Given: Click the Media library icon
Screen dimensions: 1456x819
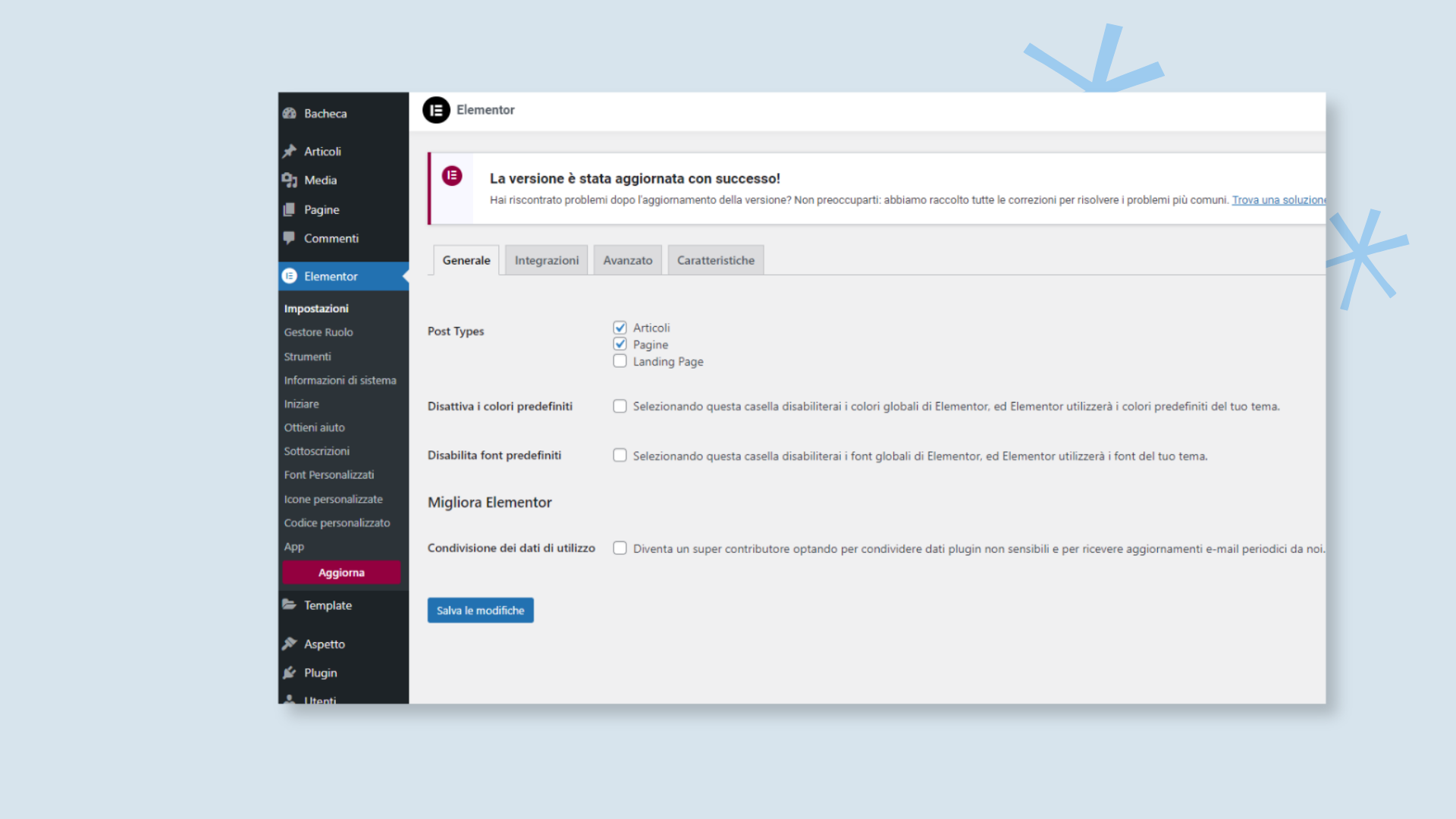Looking at the screenshot, I should [291, 180].
